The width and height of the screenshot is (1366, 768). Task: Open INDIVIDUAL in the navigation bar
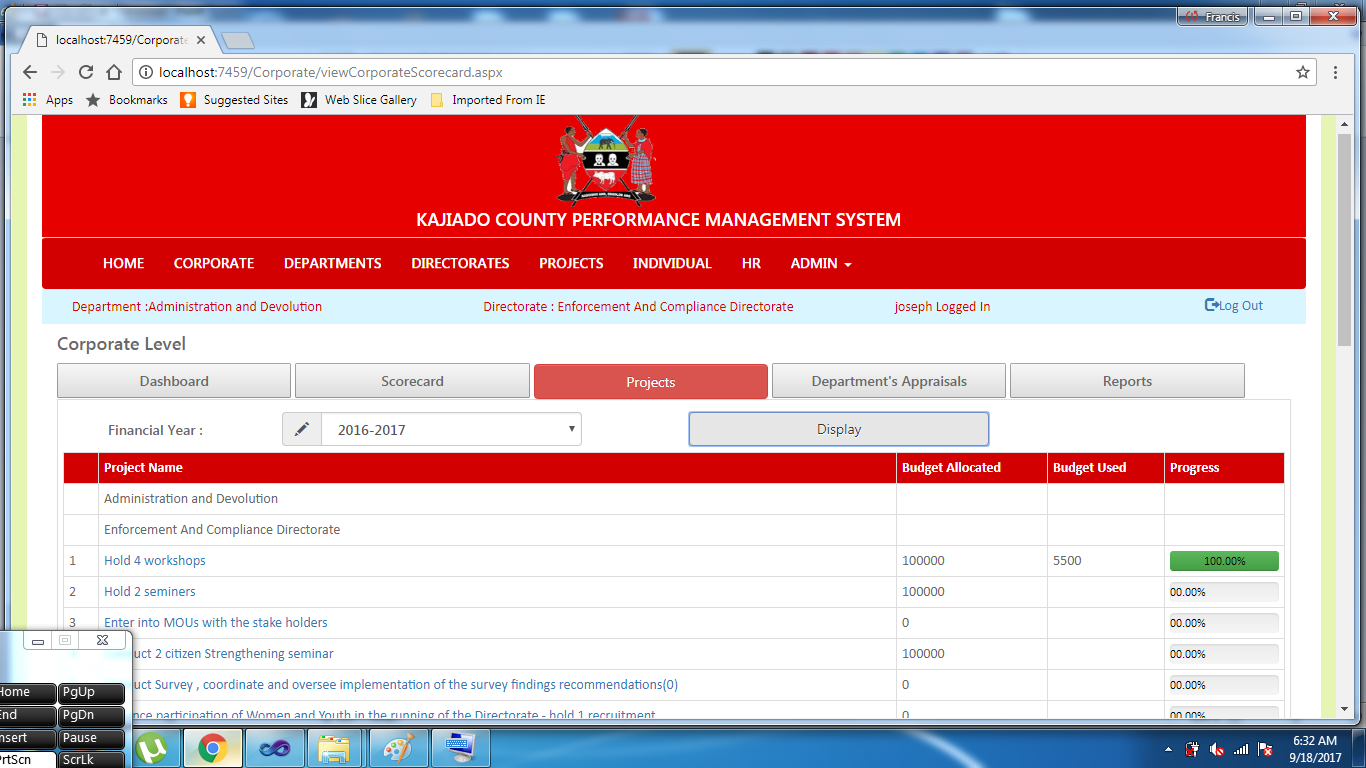click(672, 263)
